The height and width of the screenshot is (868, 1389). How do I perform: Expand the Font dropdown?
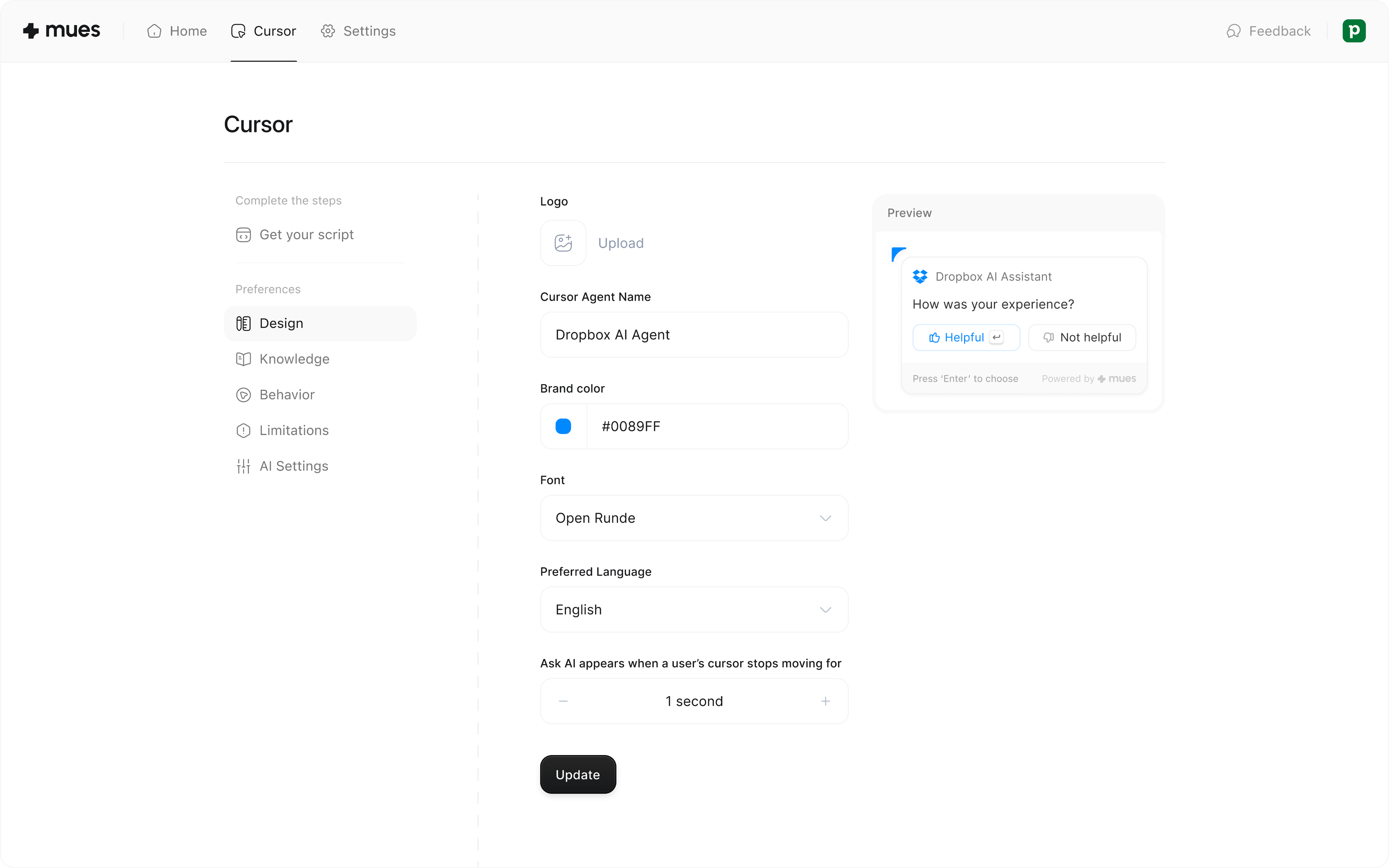694,518
